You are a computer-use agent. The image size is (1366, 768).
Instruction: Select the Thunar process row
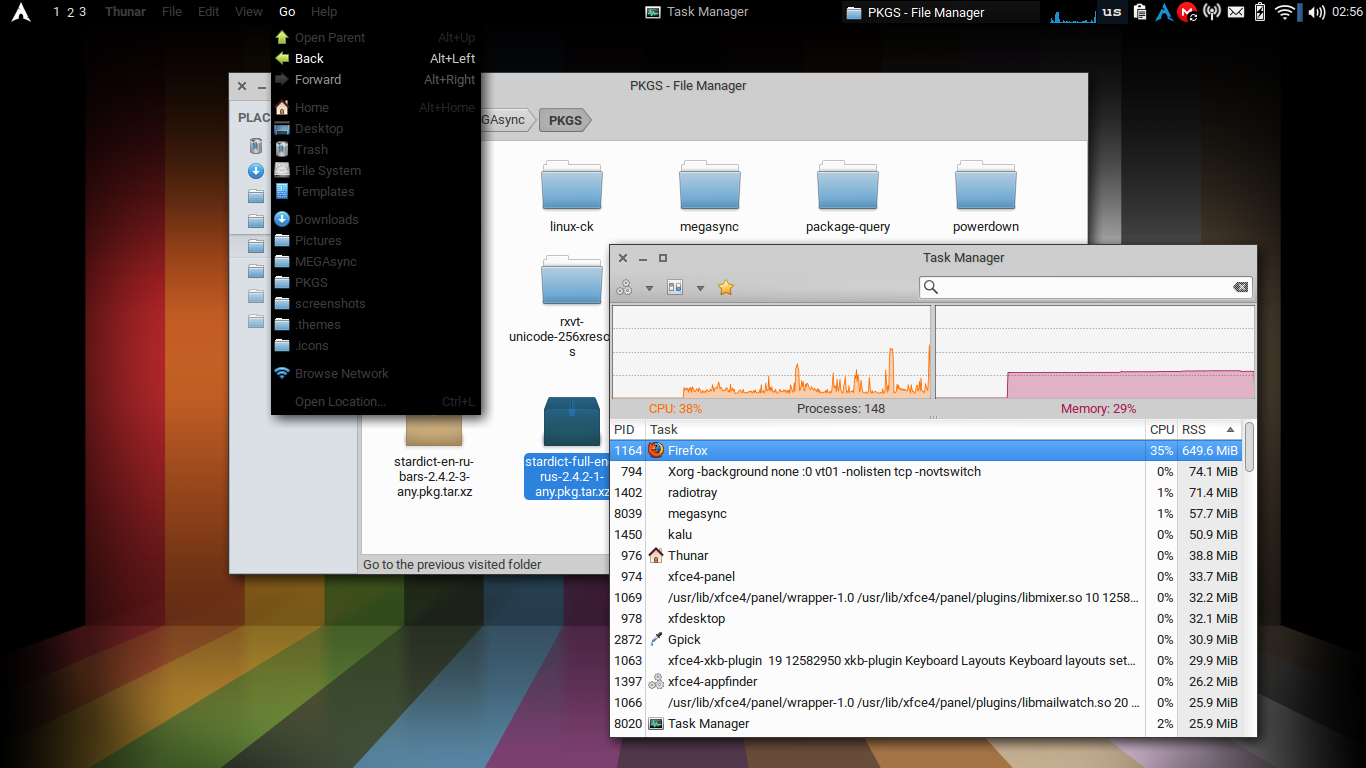pos(926,556)
